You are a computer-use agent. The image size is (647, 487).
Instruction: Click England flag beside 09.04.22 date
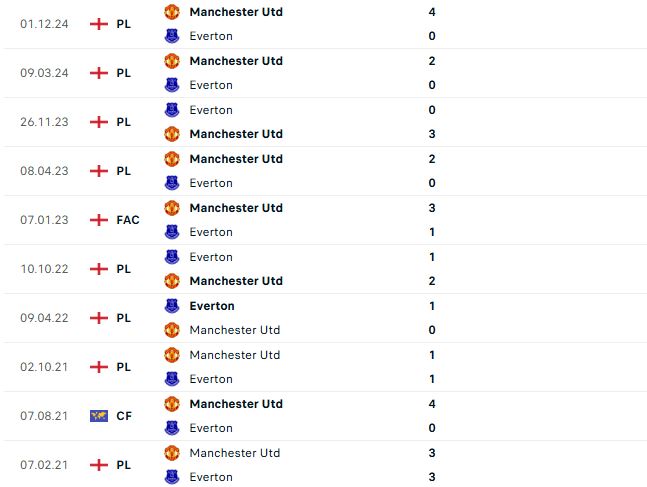point(98,318)
